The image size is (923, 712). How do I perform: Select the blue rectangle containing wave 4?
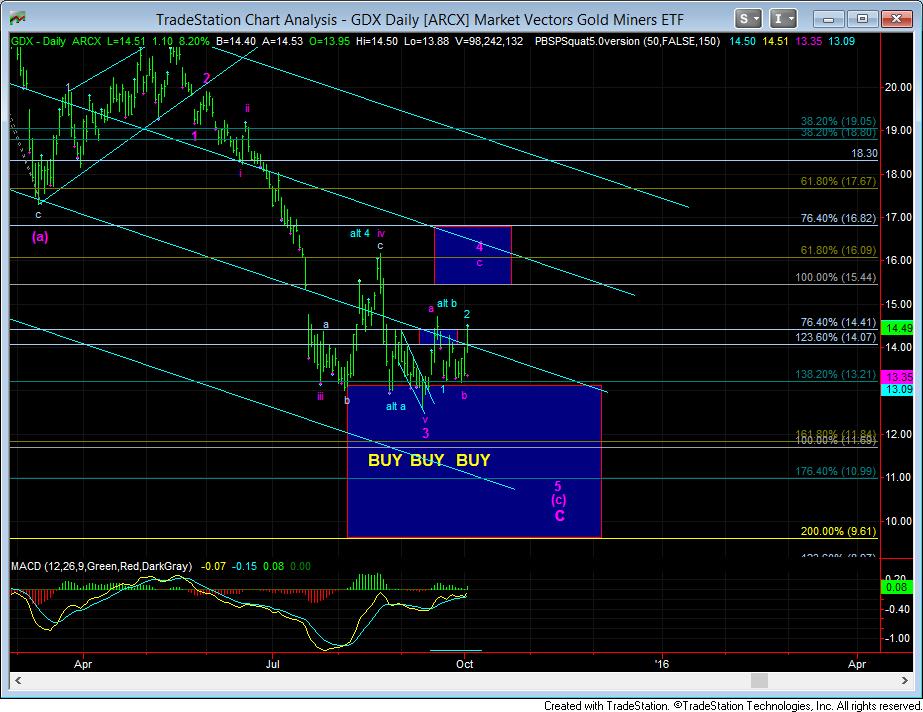click(x=473, y=255)
